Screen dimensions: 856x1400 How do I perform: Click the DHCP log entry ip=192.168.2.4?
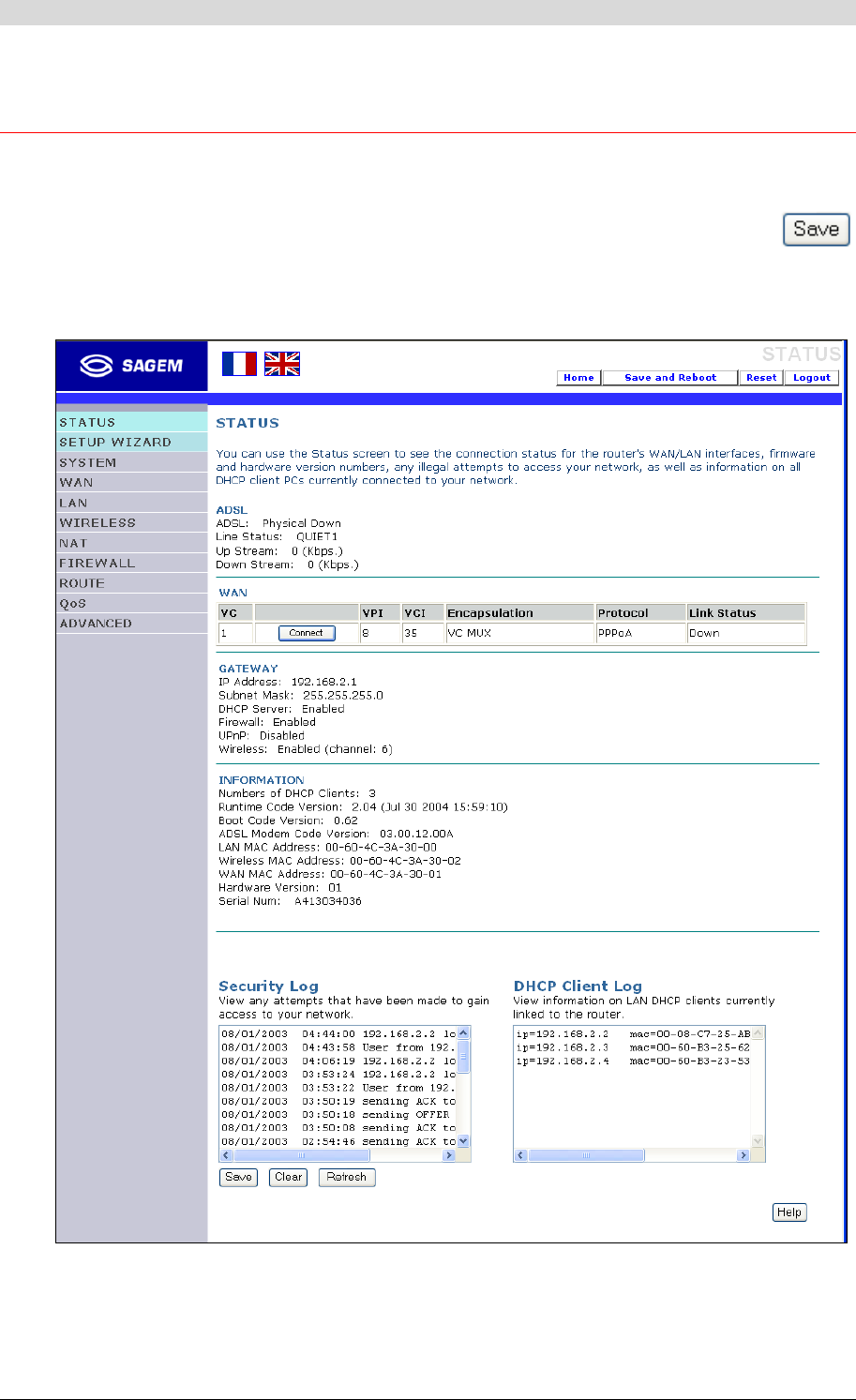pyautogui.click(x=633, y=1061)
